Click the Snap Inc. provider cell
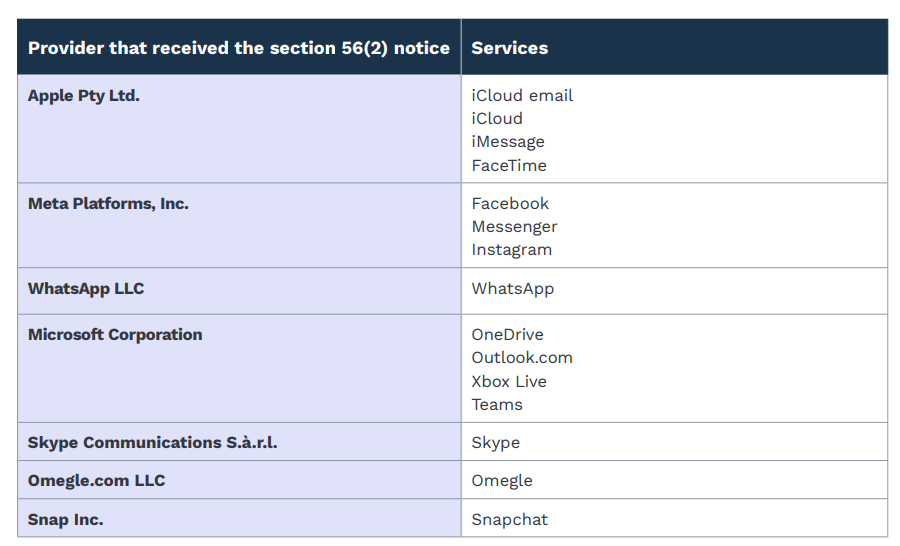This screenshot has height=546, width=900. (66, 519)
